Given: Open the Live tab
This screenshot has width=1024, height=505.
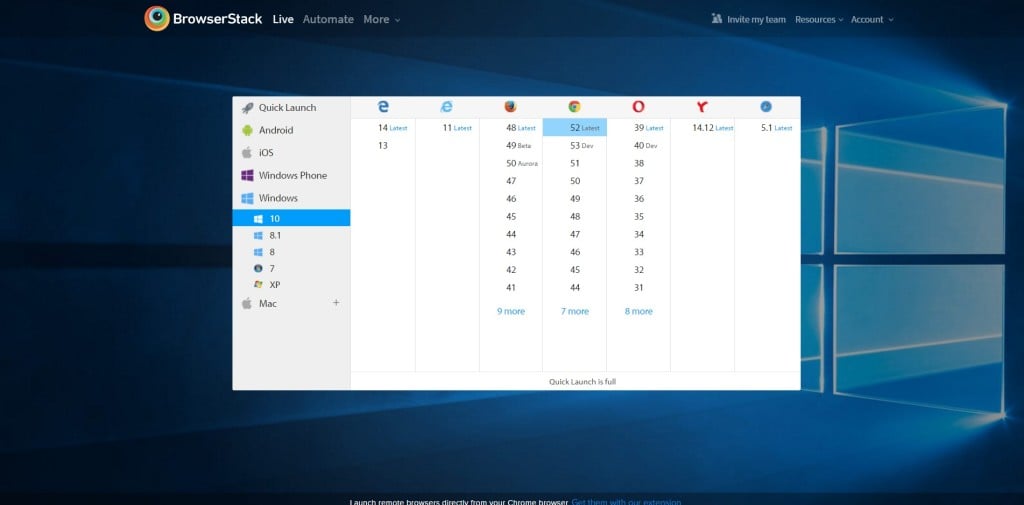Looking at the screenshot, I should click(x=283, y=19).
